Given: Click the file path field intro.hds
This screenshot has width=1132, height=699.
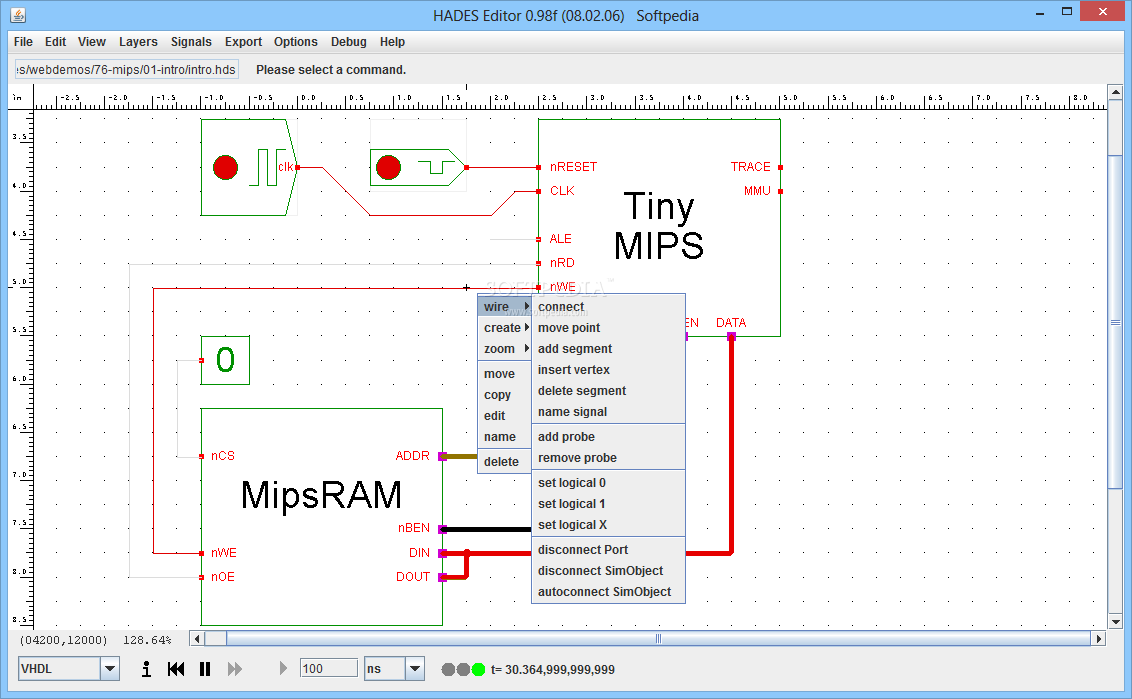Looking at the screenshot, I should (x=127, y=70).
